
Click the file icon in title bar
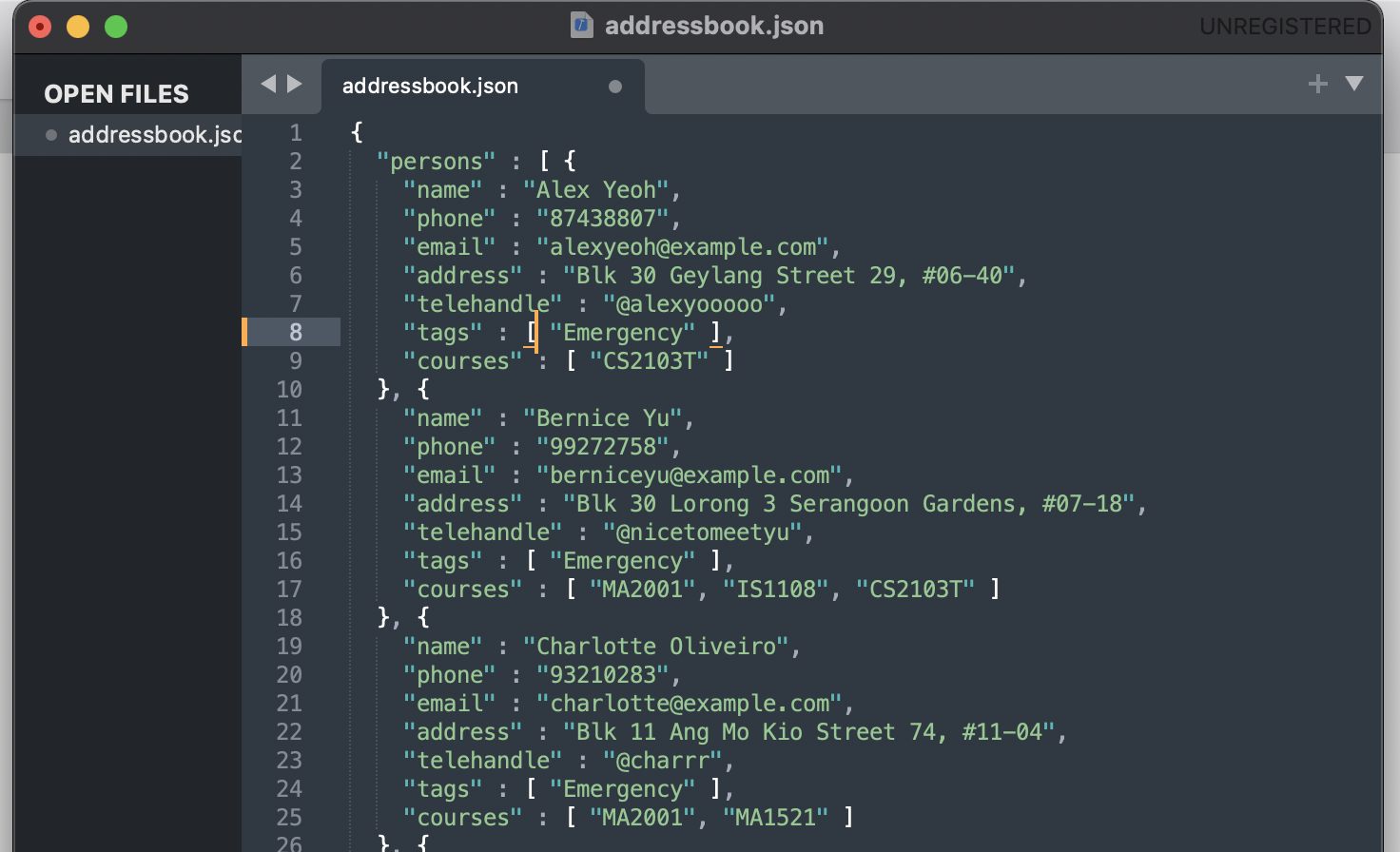[582, 26]
